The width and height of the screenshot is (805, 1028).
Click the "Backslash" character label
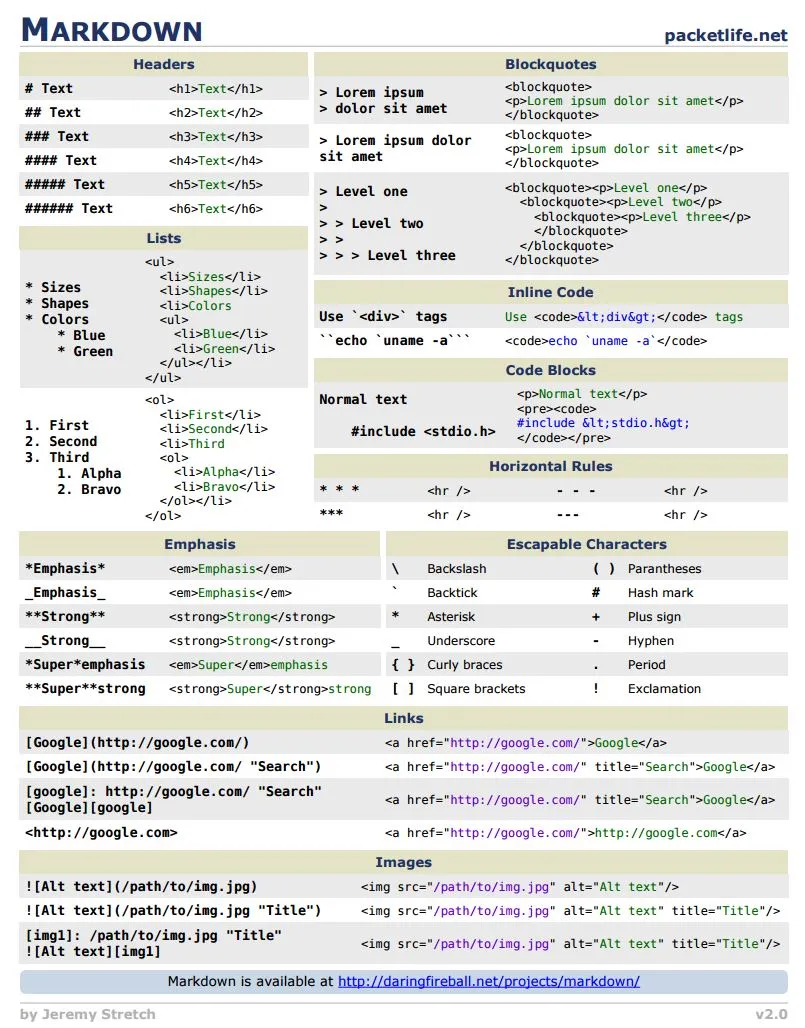(x=457, y=569)
